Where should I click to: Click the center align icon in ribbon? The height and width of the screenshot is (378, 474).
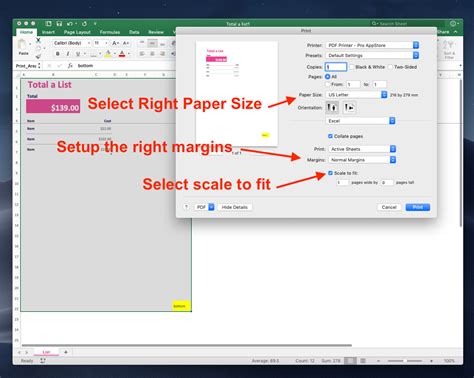(152, 54)
